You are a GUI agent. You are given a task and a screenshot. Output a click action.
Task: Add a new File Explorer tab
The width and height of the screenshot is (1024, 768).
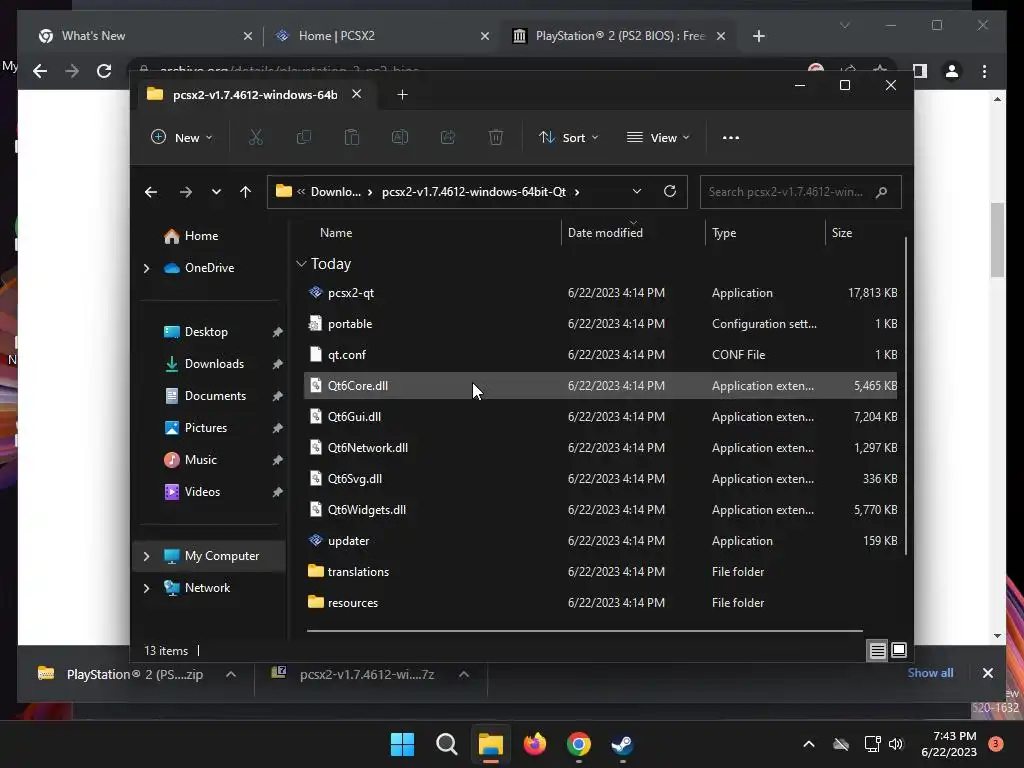pyautogui.click(x=402, y=95)
